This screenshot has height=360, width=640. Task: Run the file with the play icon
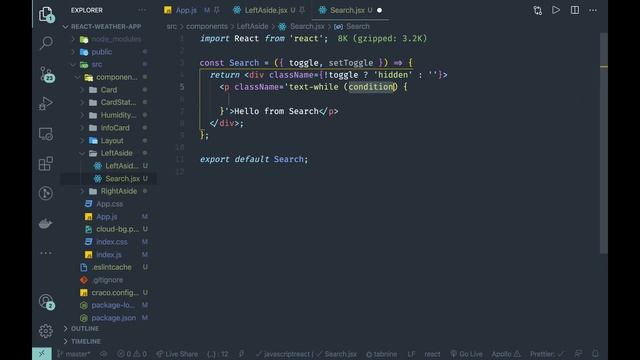556,10
